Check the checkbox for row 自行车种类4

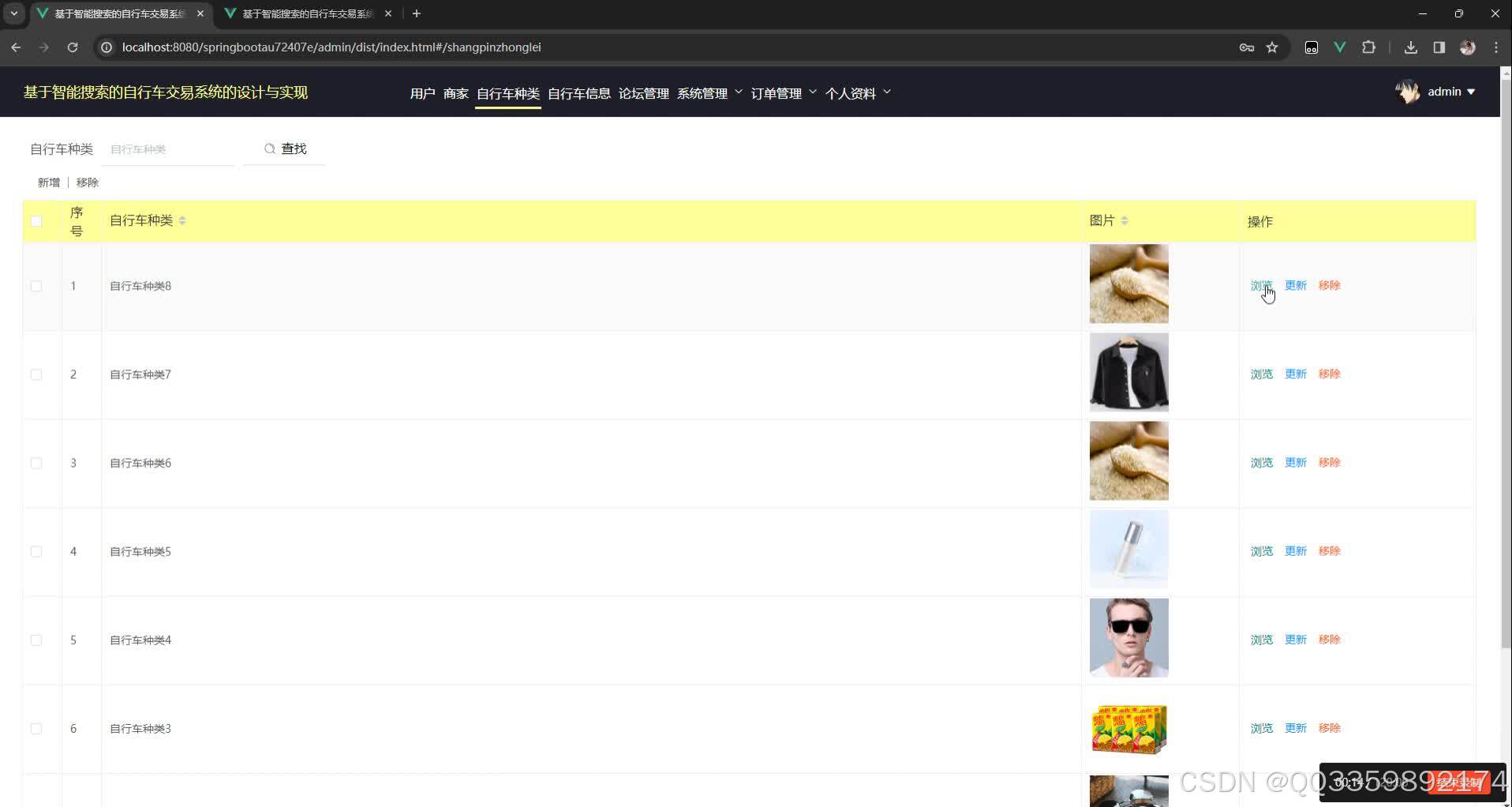pyautogui.click(x=36, y=640)
